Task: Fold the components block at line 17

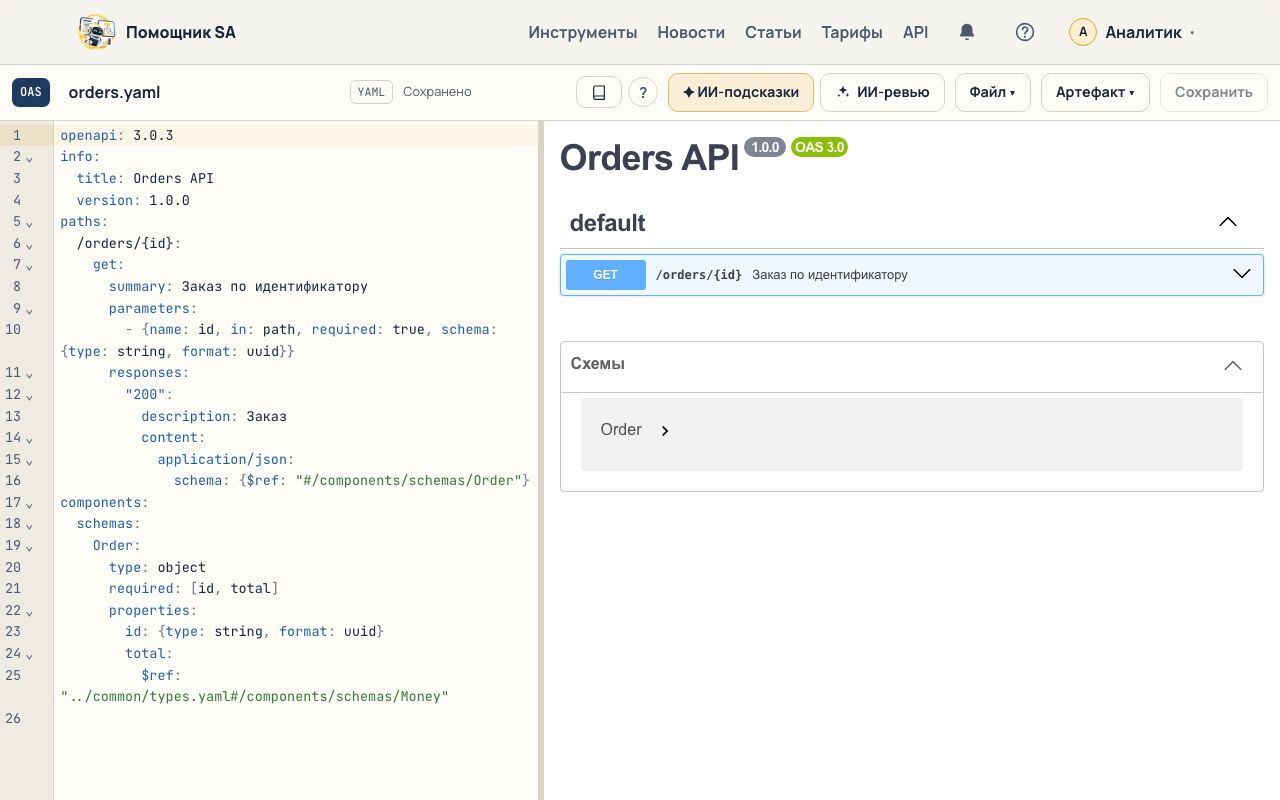Action: 29,503
